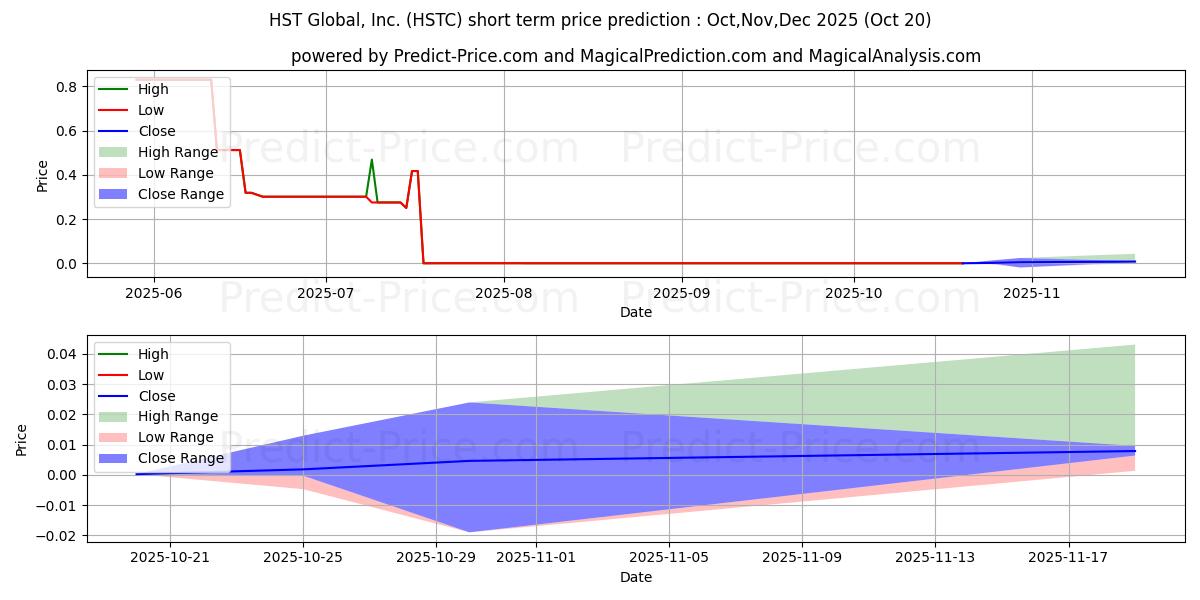Screen dimensions: 1200x600
Task: Click the Date axis label under top chart
Action: (635, 313)
